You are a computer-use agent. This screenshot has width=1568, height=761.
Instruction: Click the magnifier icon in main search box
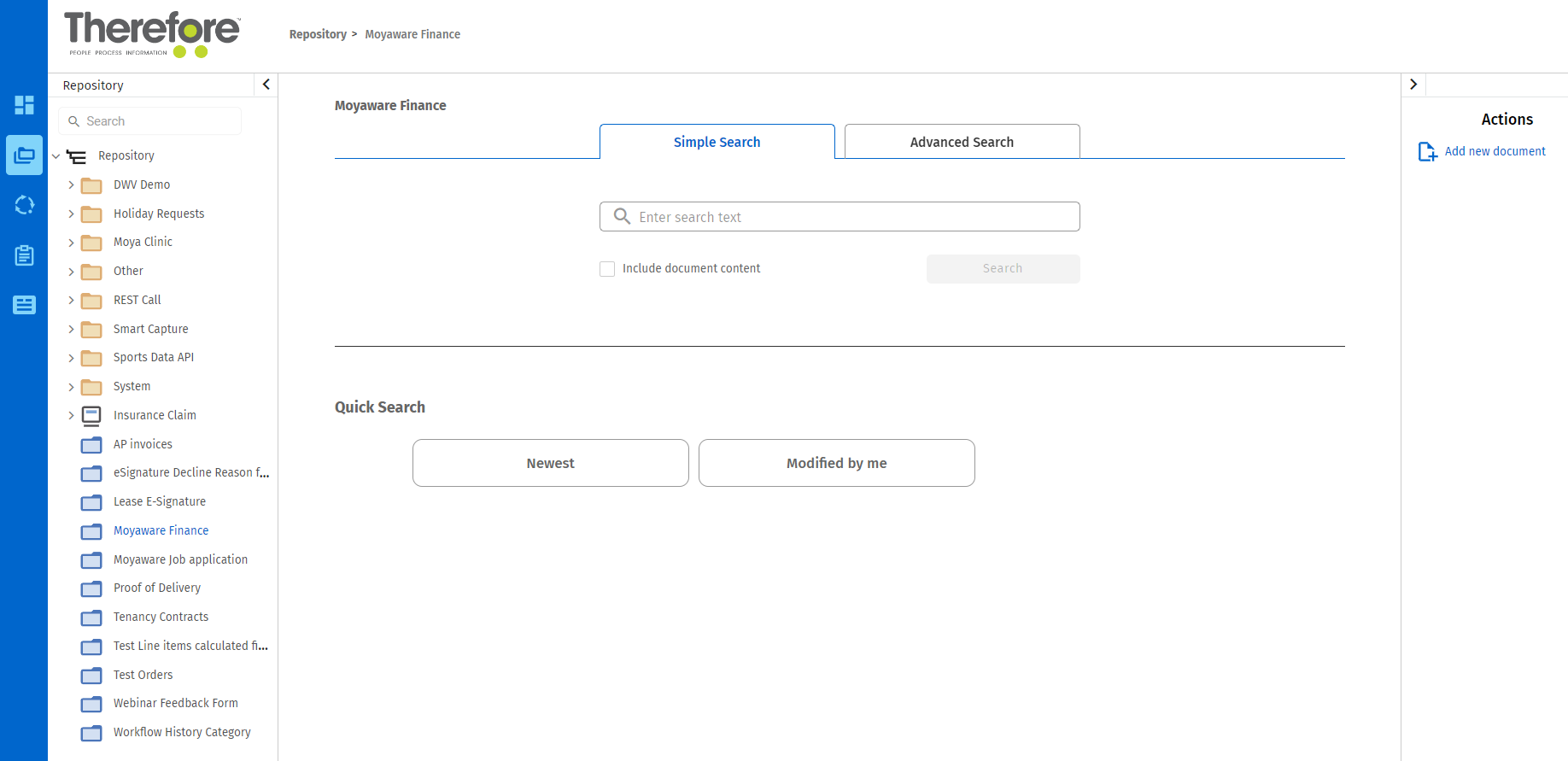(622, 216)
